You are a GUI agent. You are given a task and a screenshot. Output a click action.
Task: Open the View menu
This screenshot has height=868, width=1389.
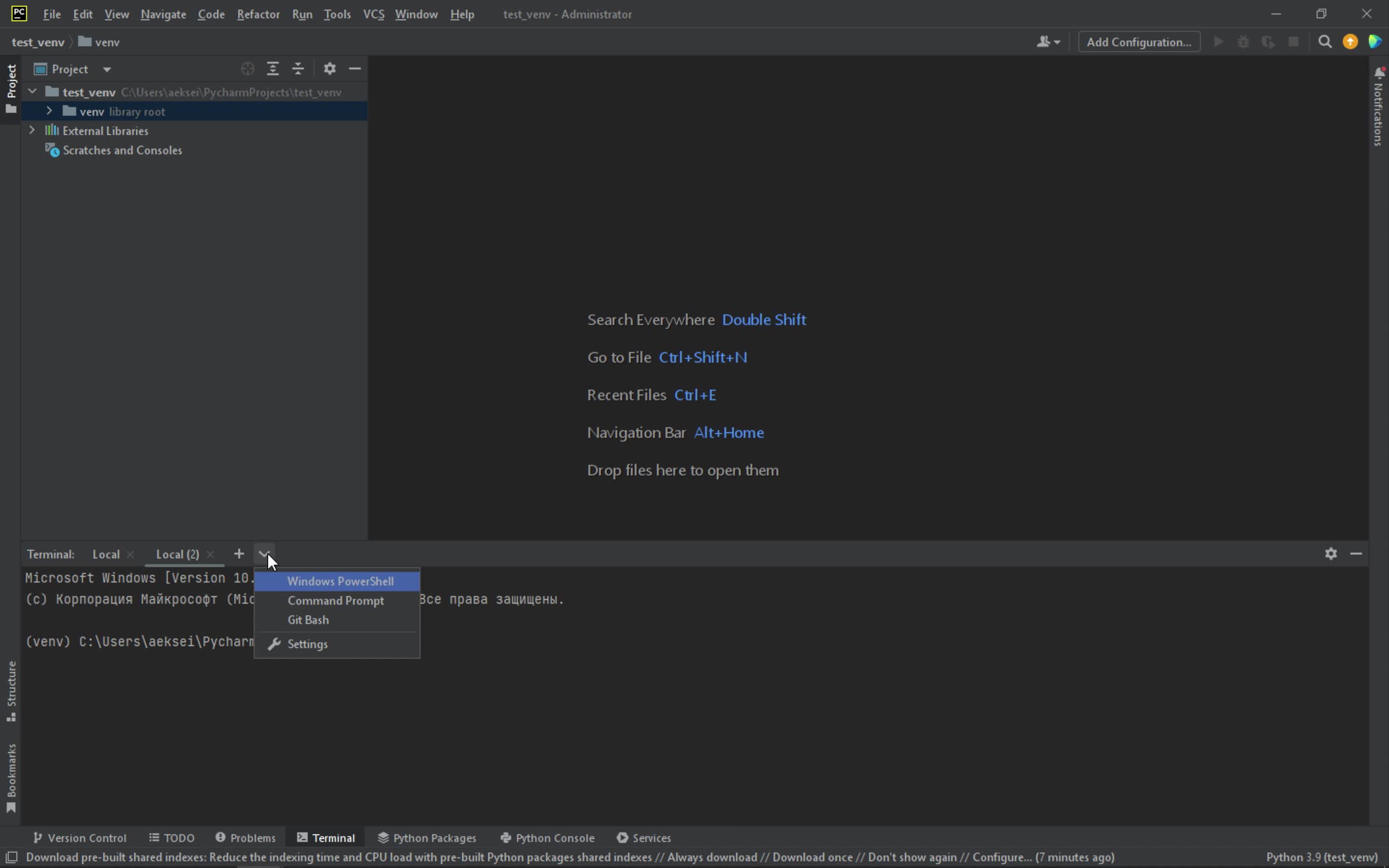point(117,14)
